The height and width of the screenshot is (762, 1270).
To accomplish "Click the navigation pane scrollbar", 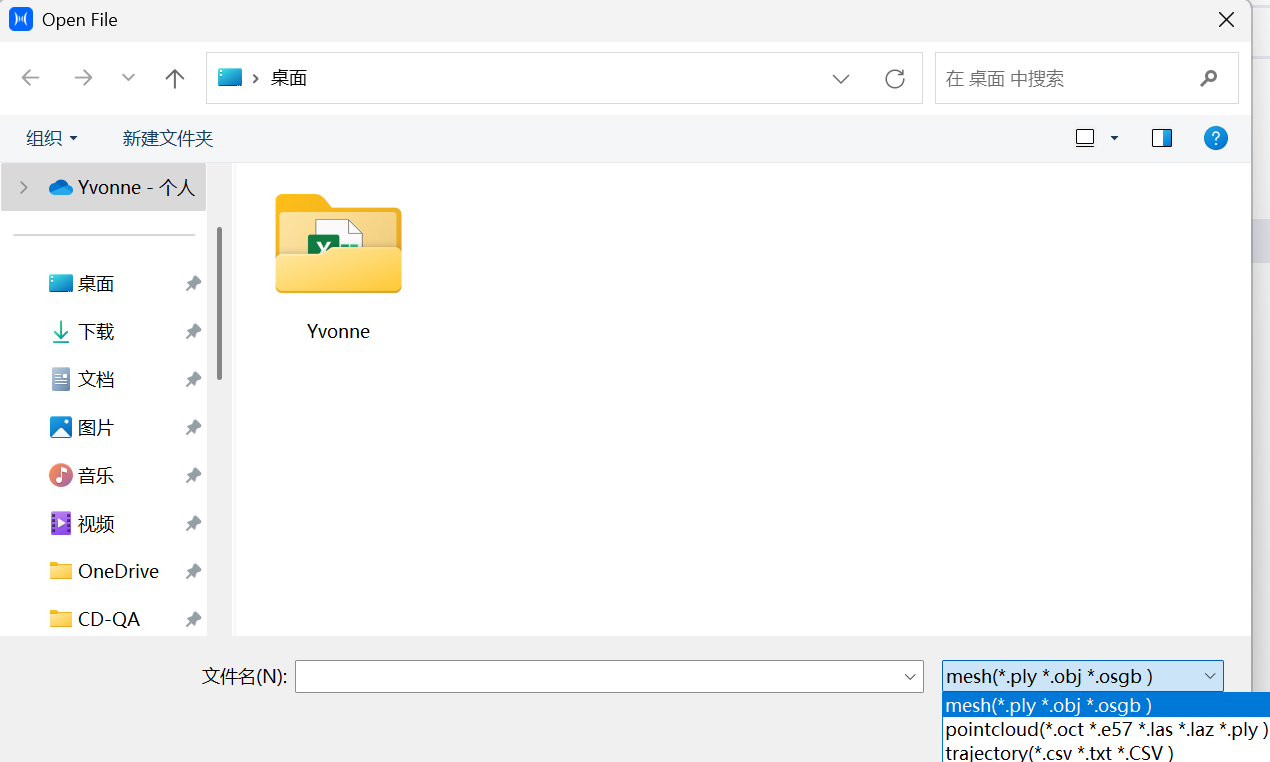I will pyautogui.click(x=219, y=303).
